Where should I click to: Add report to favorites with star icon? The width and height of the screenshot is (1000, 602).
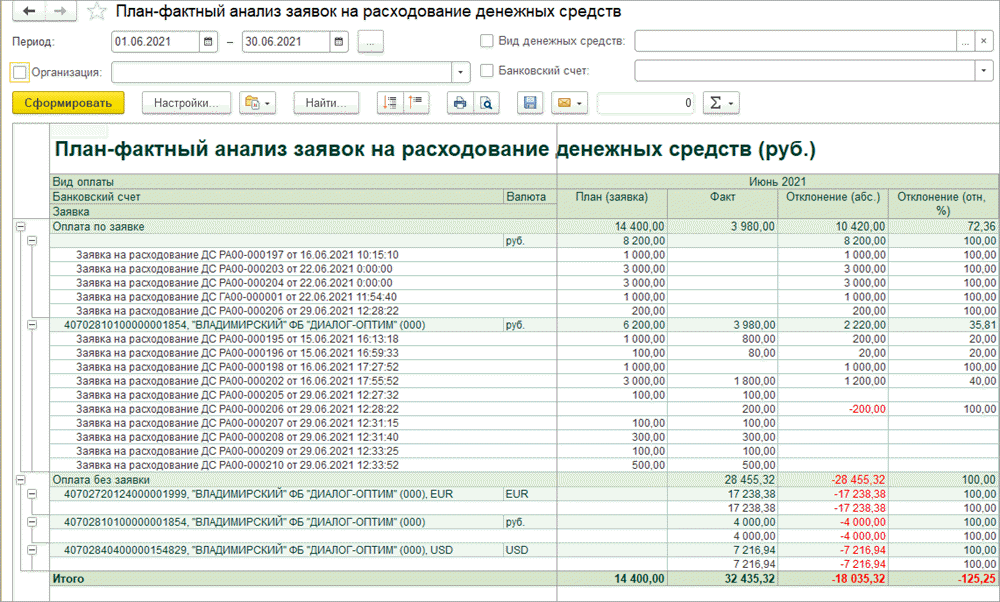[x=97, y=12]
